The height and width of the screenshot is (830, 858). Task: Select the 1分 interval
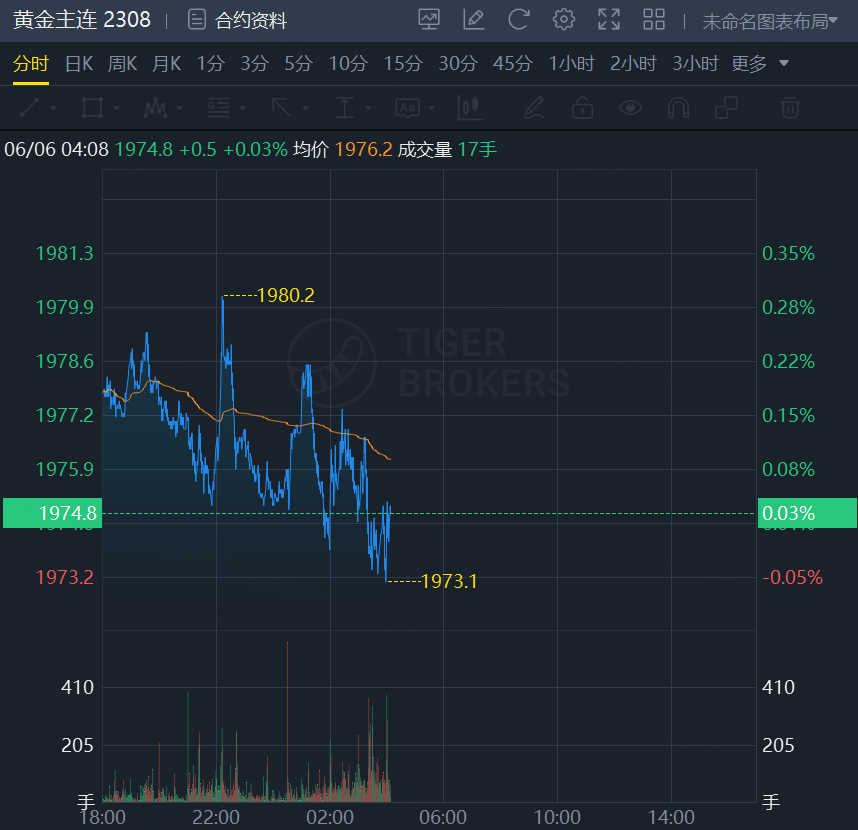pyautogui.click(x=211, y=63)
